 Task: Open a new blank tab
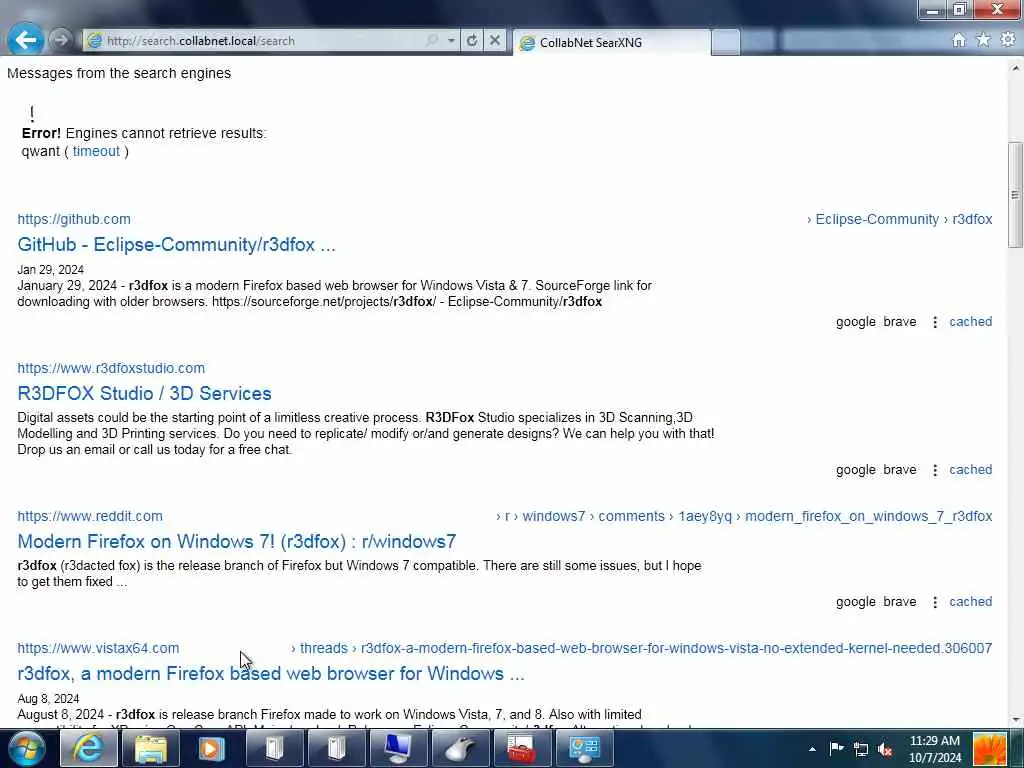click(726, 42)
